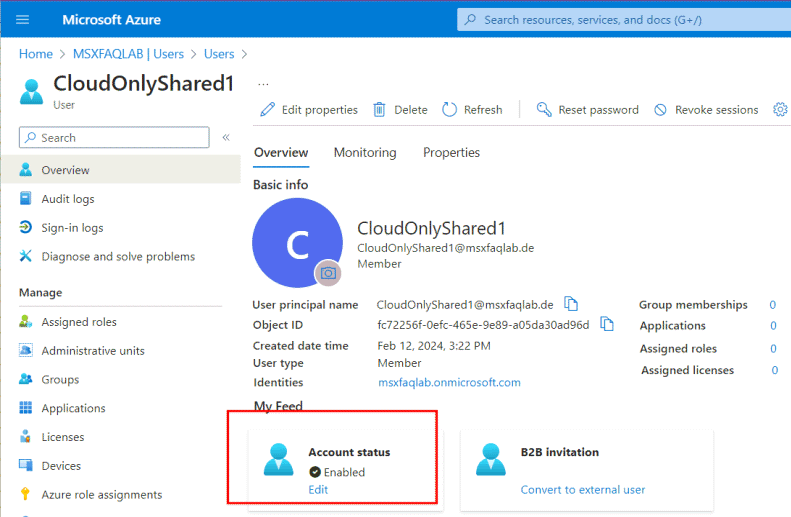Click Reset password in the command bar
Screen dimensions: 791x517
(x=598, y=110)
